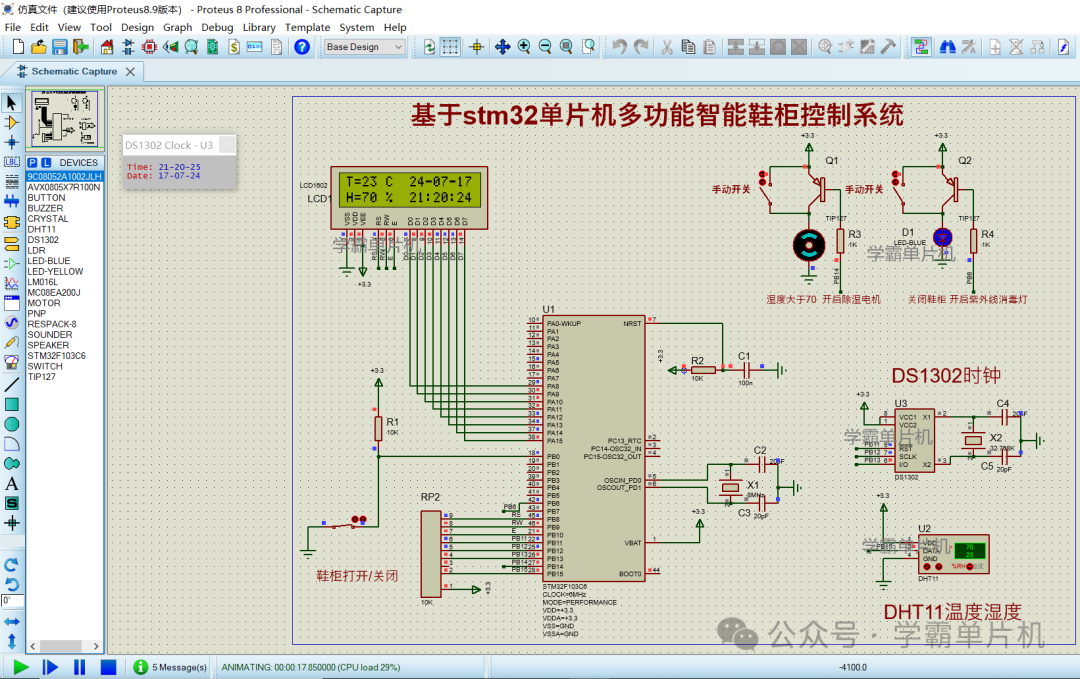Screen dimensions: 1080x679
Task: Click the Redraw display icon
Action: [x=429, y=47]
